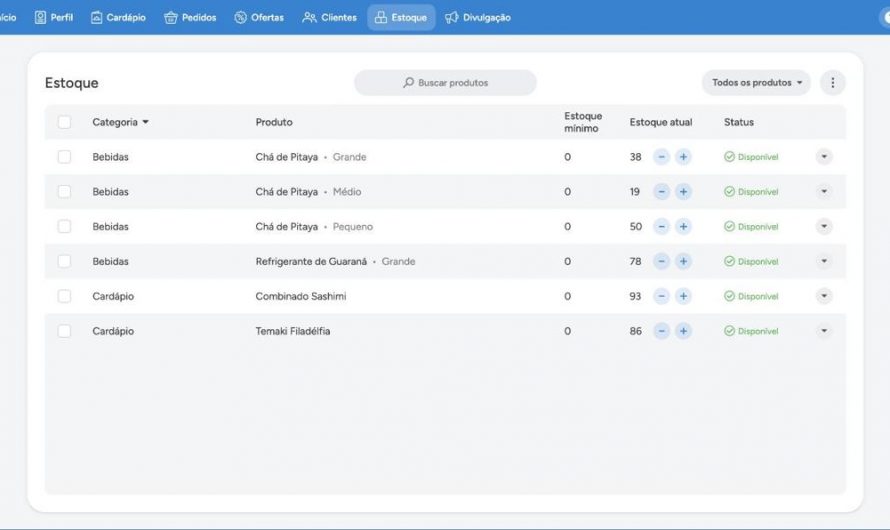This screenshot has height=530, width=890.
Task: Increase stock of Chá de Pitaya Pequeno
Action: click(x=683, y=226)
